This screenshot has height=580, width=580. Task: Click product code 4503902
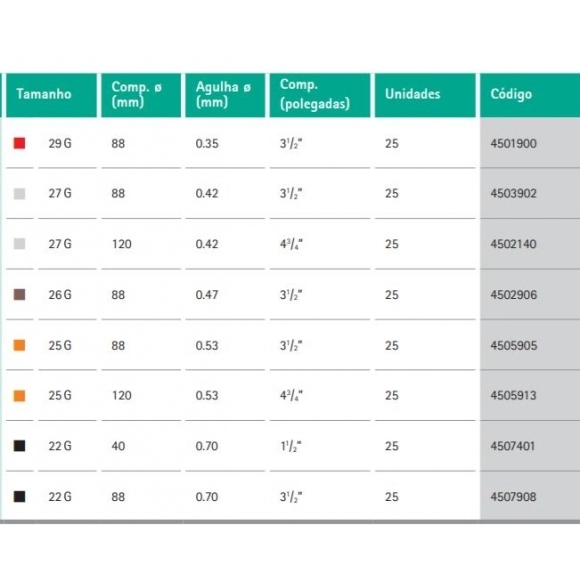point(513,193)
